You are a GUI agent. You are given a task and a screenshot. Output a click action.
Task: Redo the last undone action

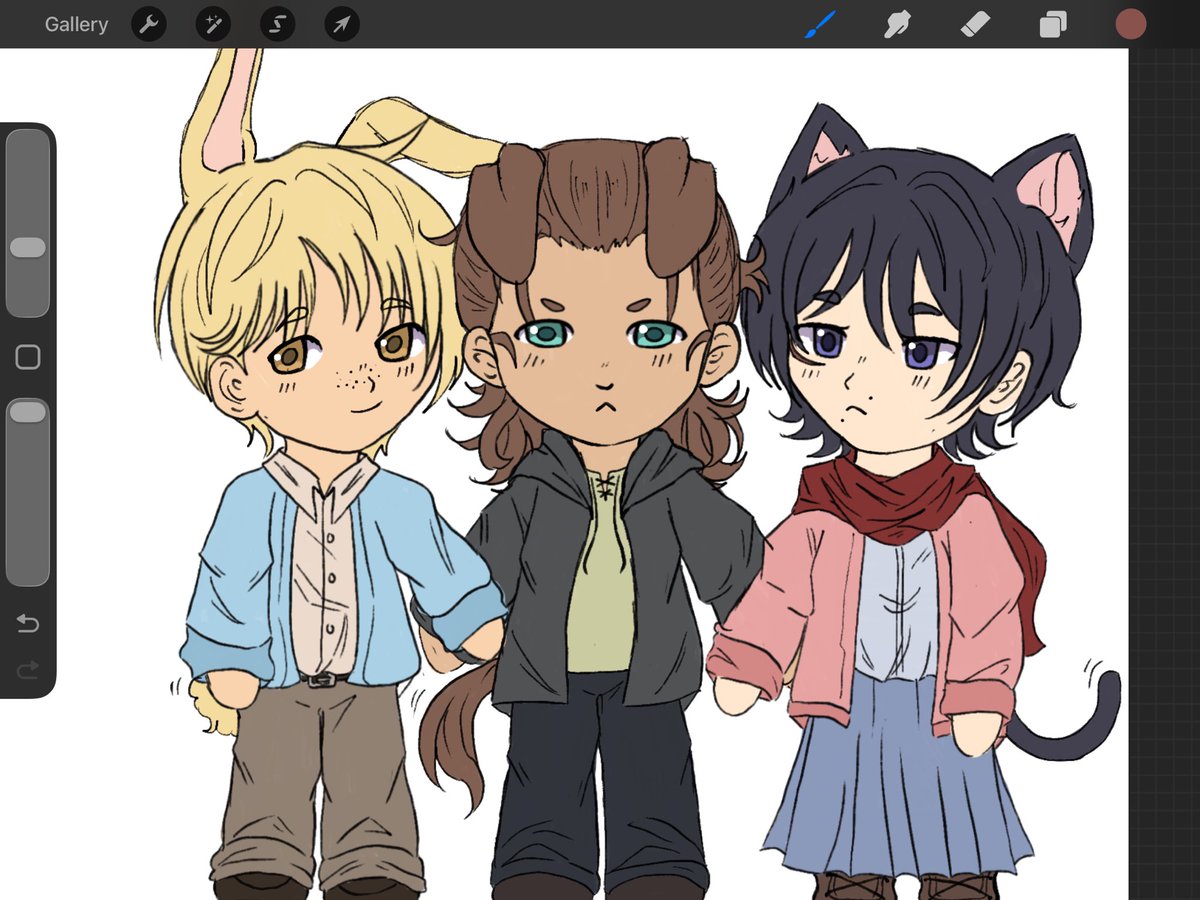pos(28,668)
